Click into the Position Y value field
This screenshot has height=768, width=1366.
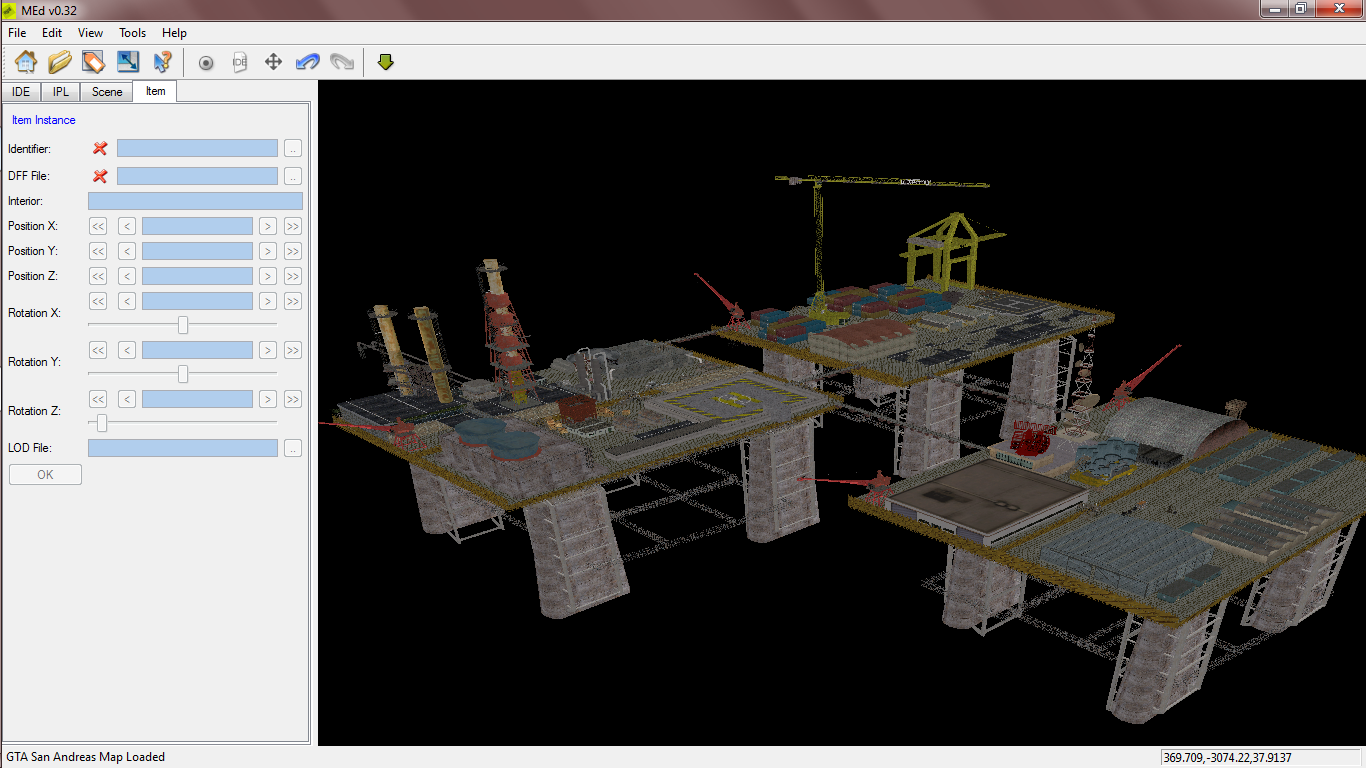pyautogui.click(x=197, y=251)
